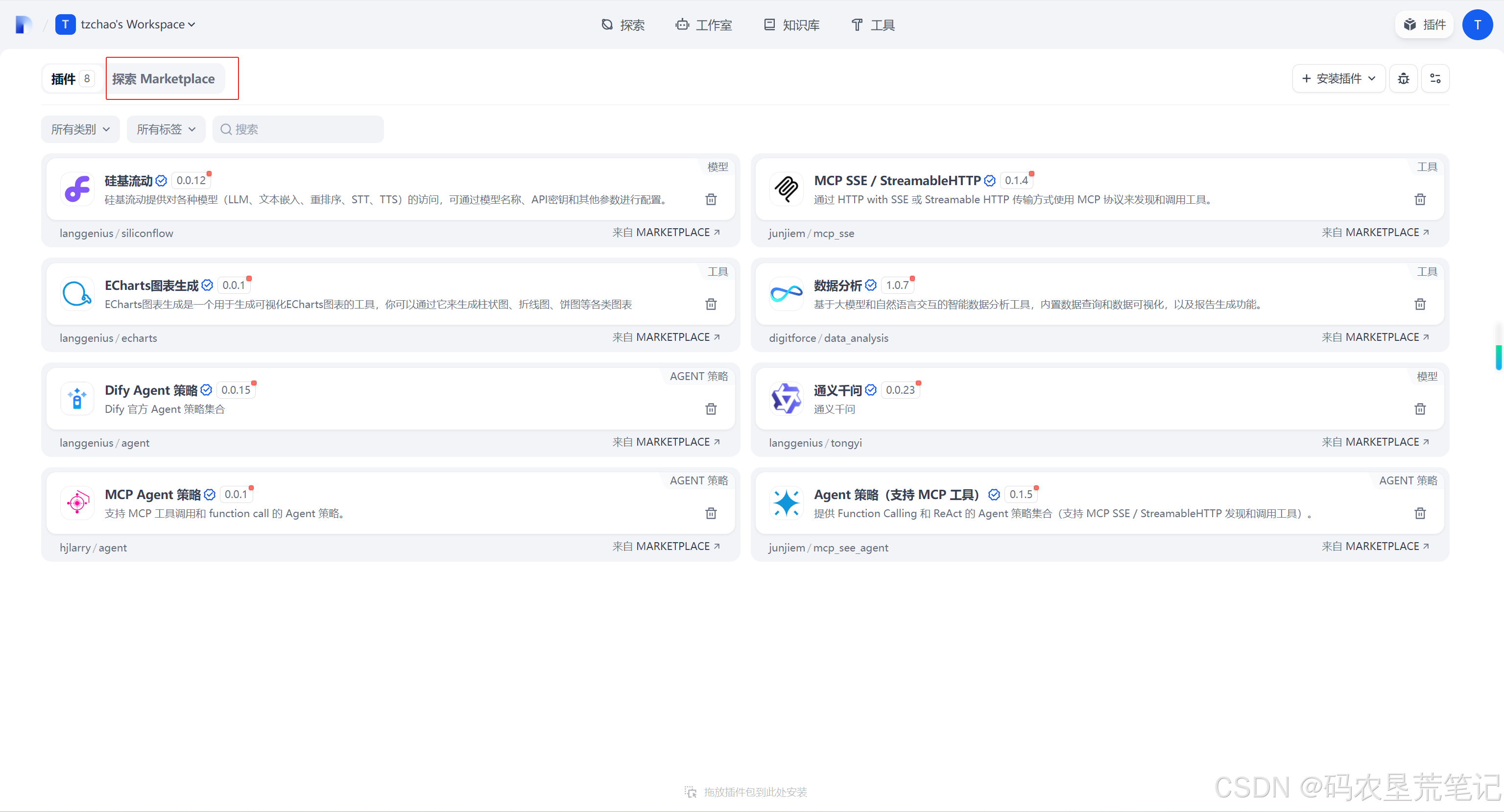
Task: Open the 知识库 nav menu
Action: 792,24
